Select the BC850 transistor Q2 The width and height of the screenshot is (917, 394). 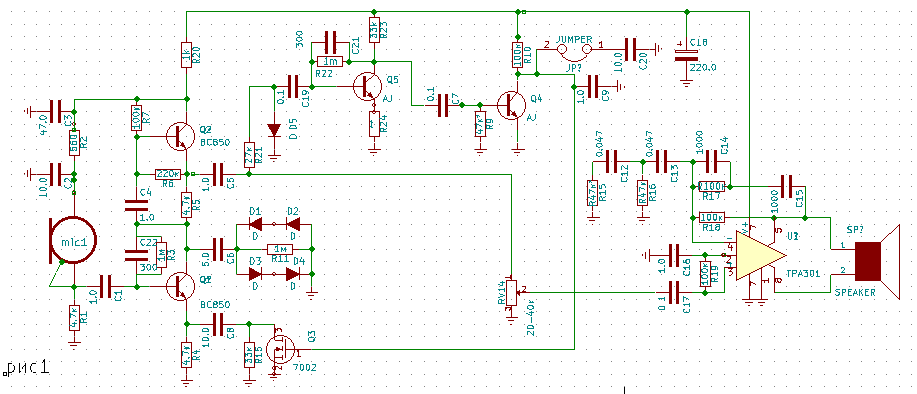(180, 136)
